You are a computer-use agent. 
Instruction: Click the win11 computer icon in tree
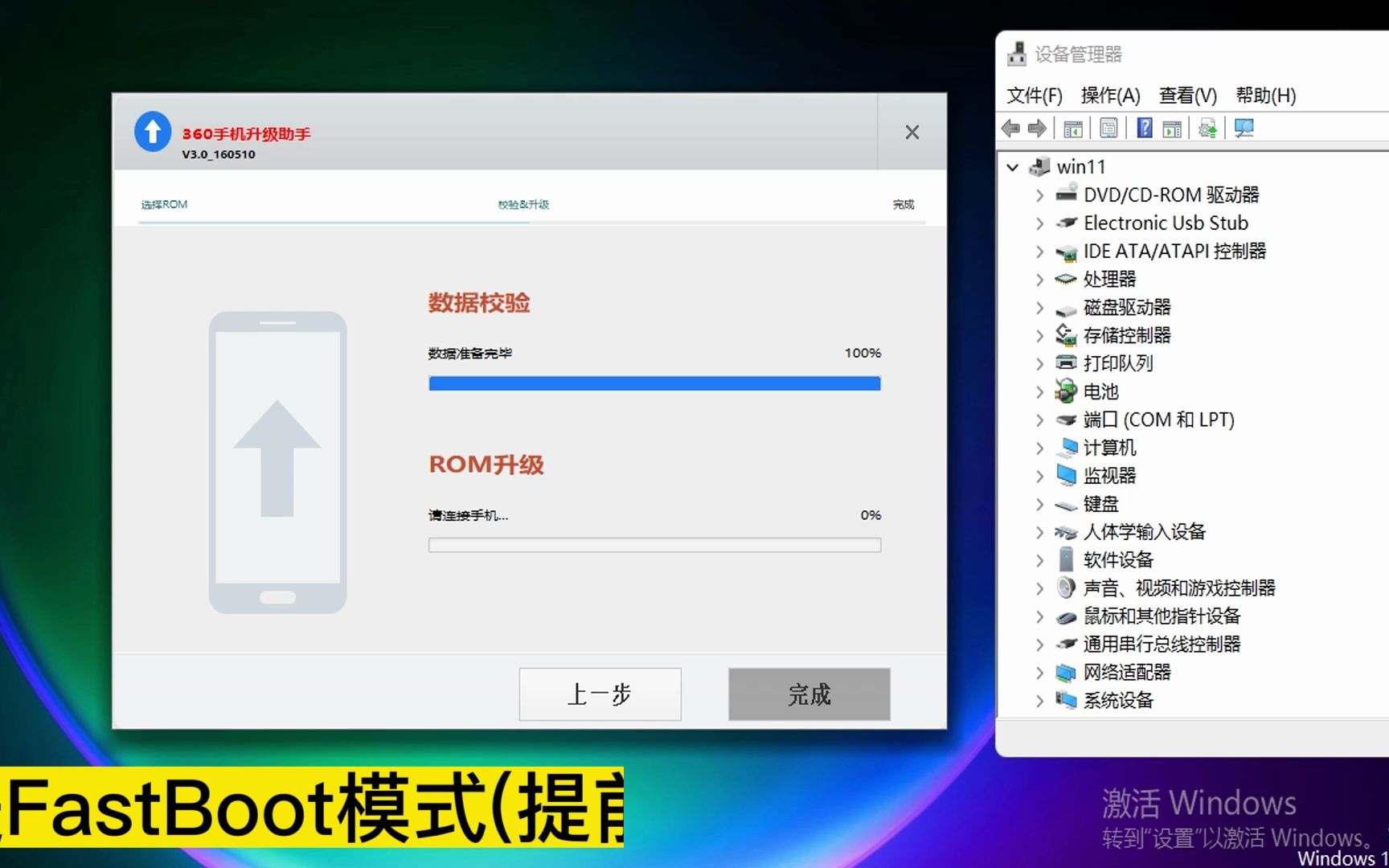pyautogui.click(x=1039, y=166)
